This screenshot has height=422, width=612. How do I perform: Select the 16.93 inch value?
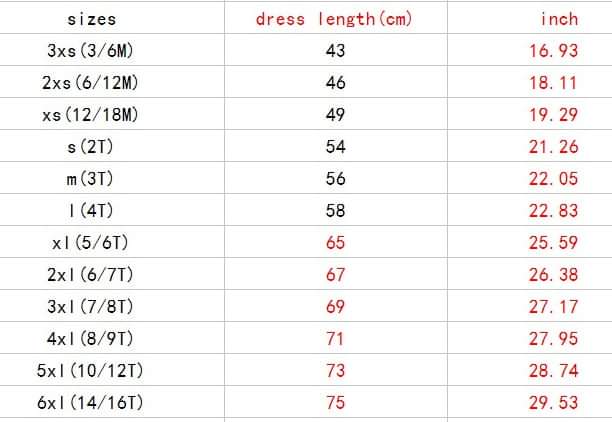click(553, 50)
